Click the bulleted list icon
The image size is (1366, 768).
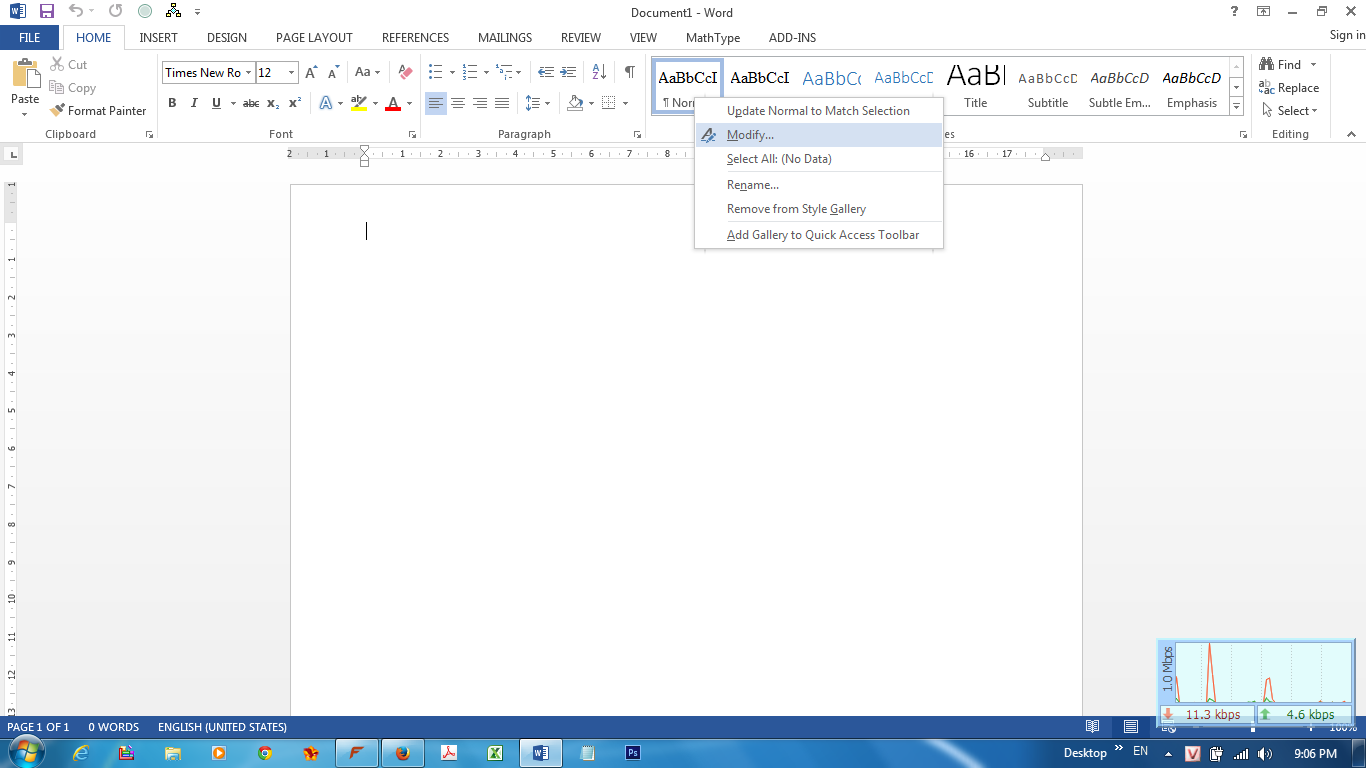[436, 72]
